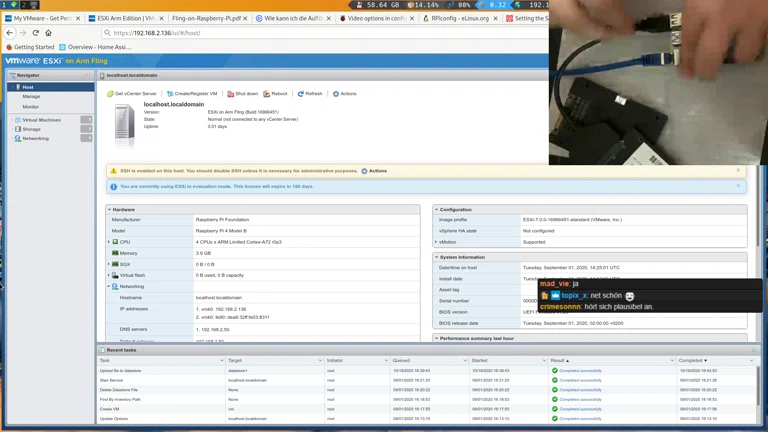Click Create/Register VM button

point(192,94)
